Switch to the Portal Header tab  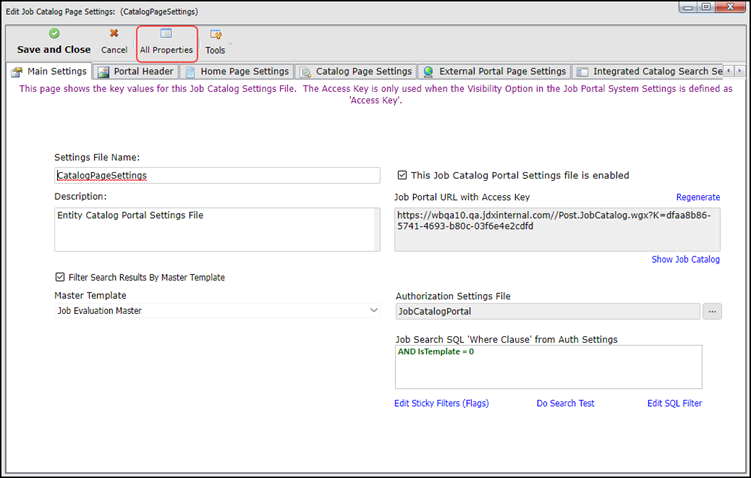click(x=137, y=71)
